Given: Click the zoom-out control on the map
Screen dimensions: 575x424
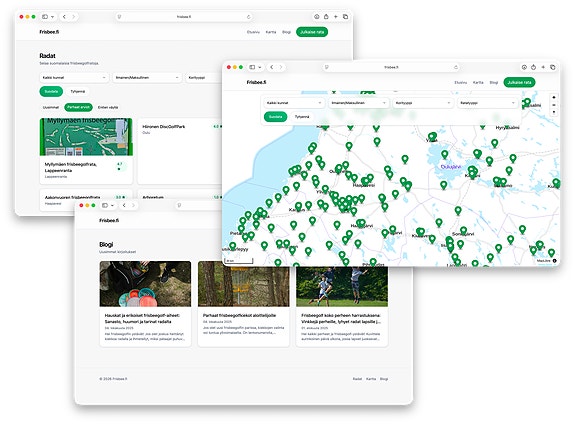Looking at the screenshot, I should (x=553, y=105).
